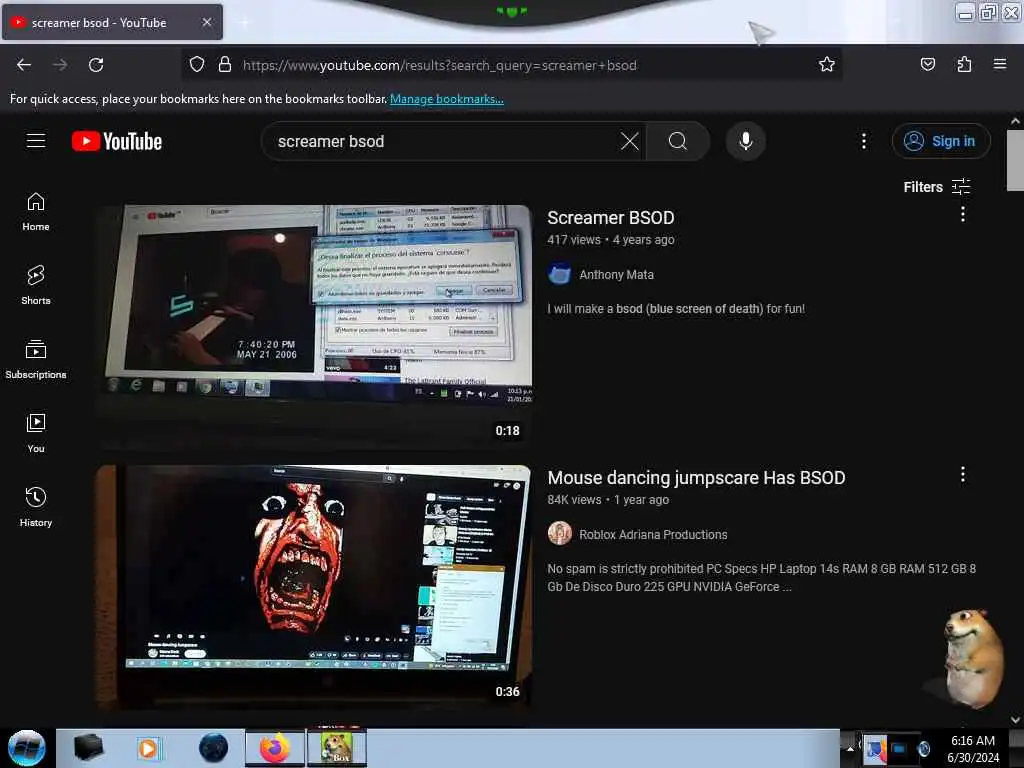Open Pocket save icon

tap(927, 65)
